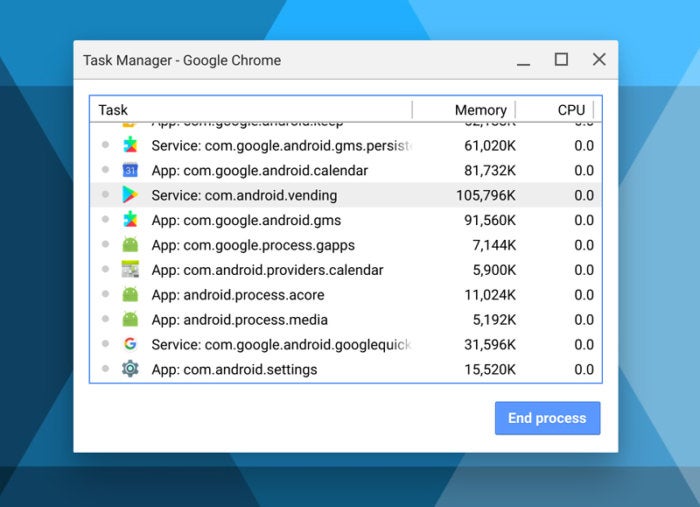Select 'App: android.process.acore' row text

[x=238, y=295]
